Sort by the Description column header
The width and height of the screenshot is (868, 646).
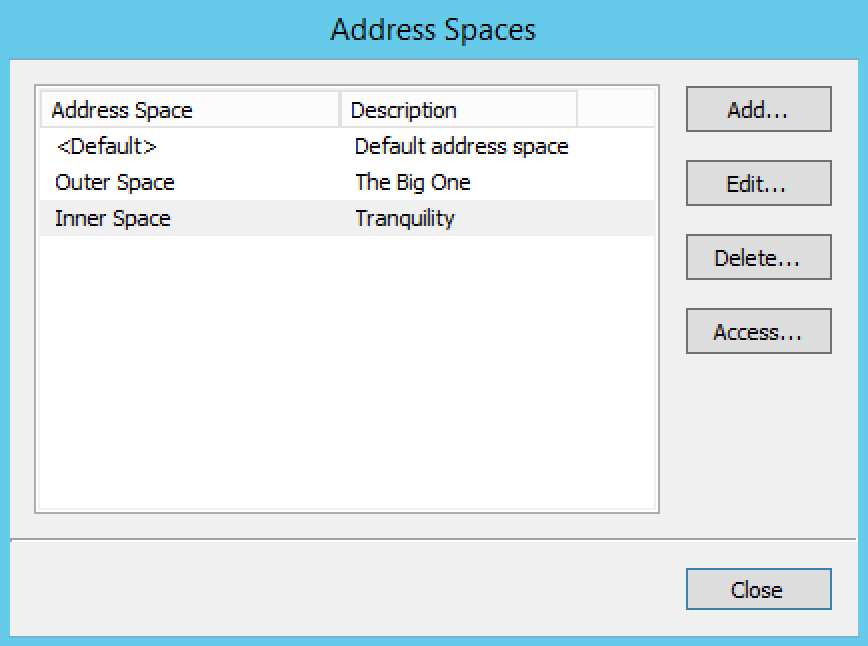pos(458,110)
